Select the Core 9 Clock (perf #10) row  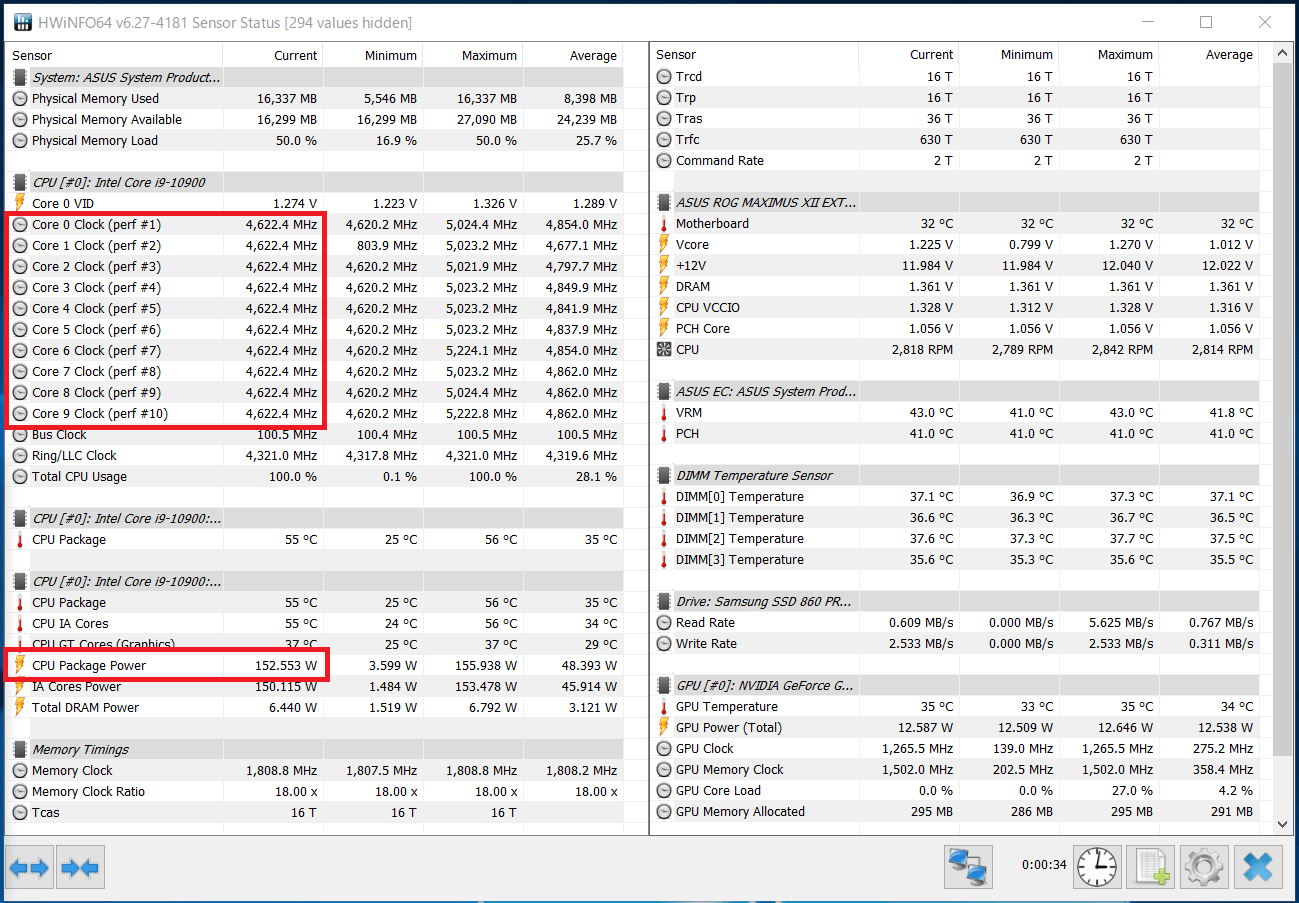314,413
